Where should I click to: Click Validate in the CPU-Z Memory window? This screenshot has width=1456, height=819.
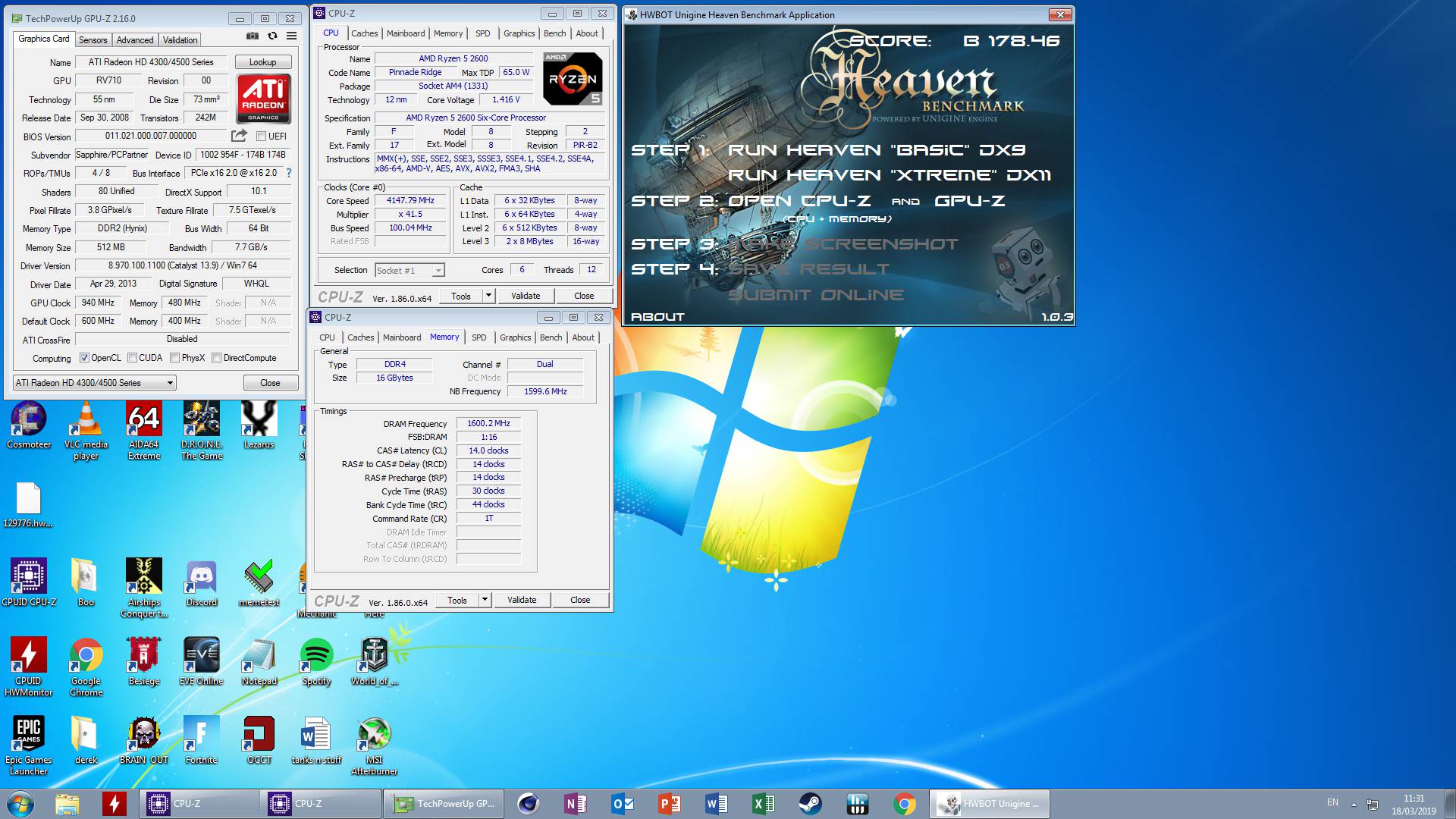tap(522, 600)
